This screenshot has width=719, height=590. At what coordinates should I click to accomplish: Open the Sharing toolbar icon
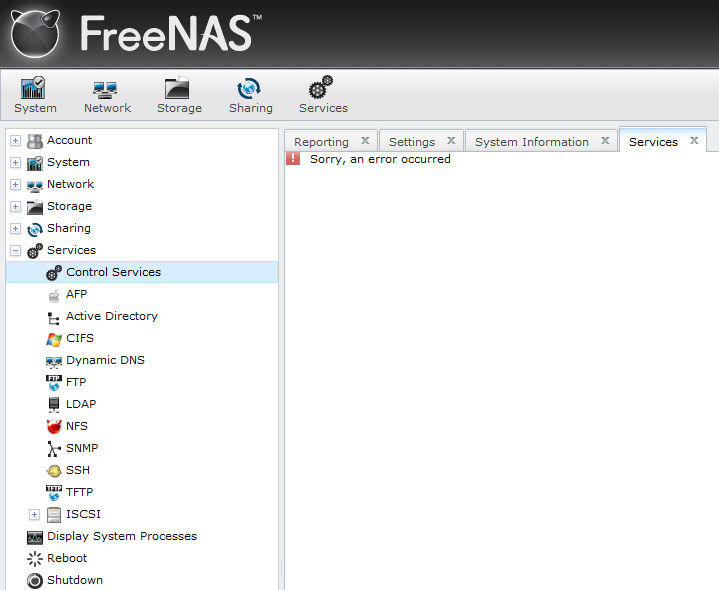[250, 95]
